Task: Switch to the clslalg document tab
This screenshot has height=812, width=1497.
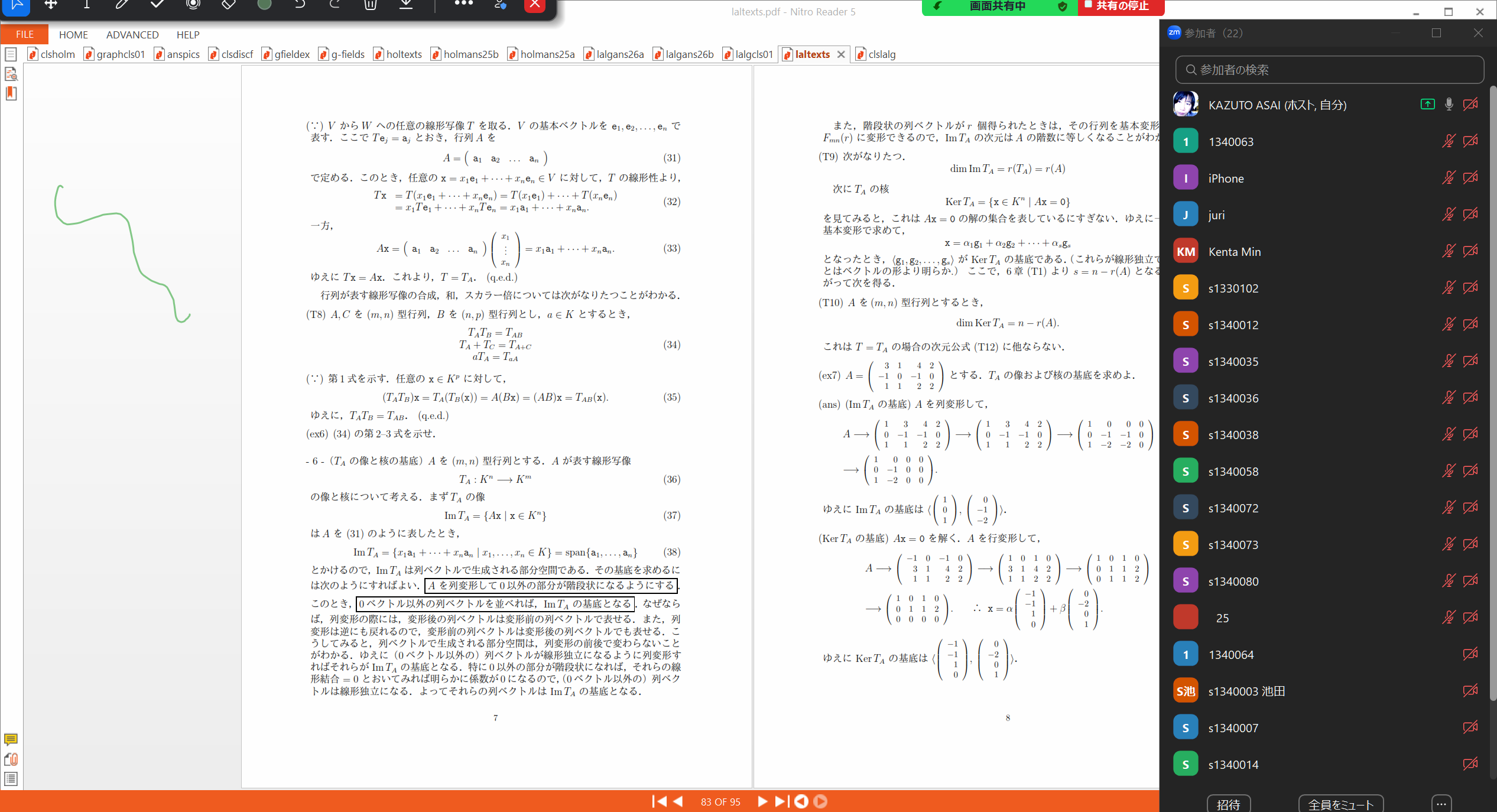Action: [876, 54]
